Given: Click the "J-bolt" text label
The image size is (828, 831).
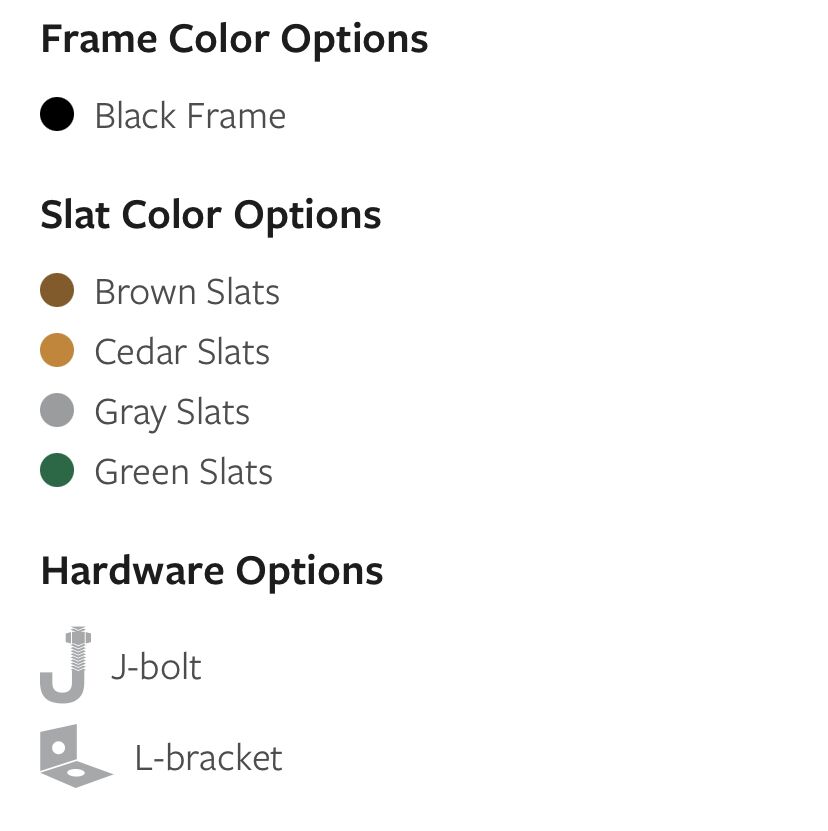Looking at the screenshot, I should [156, 666].
